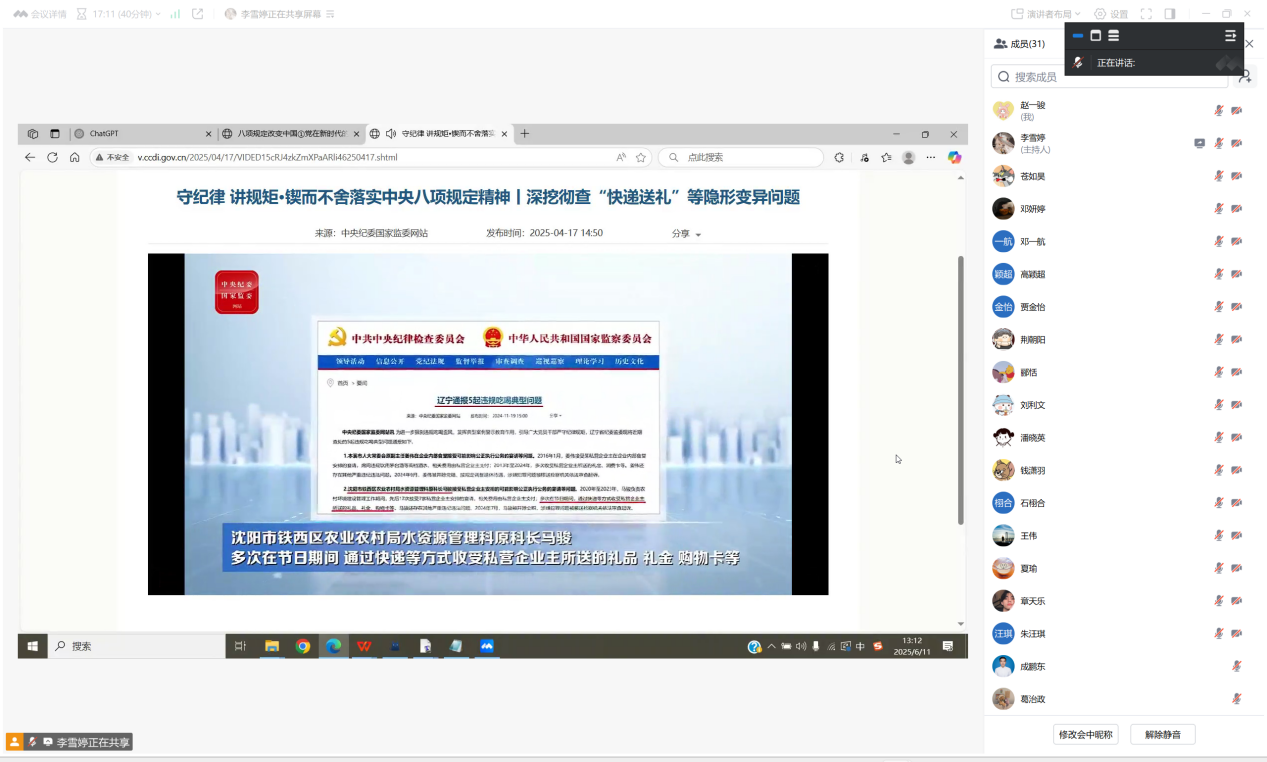This screenshot has height=762, width=1267.
Task: Click the expand icon in floating speaker bar
Action: [x=1230, y=36]
